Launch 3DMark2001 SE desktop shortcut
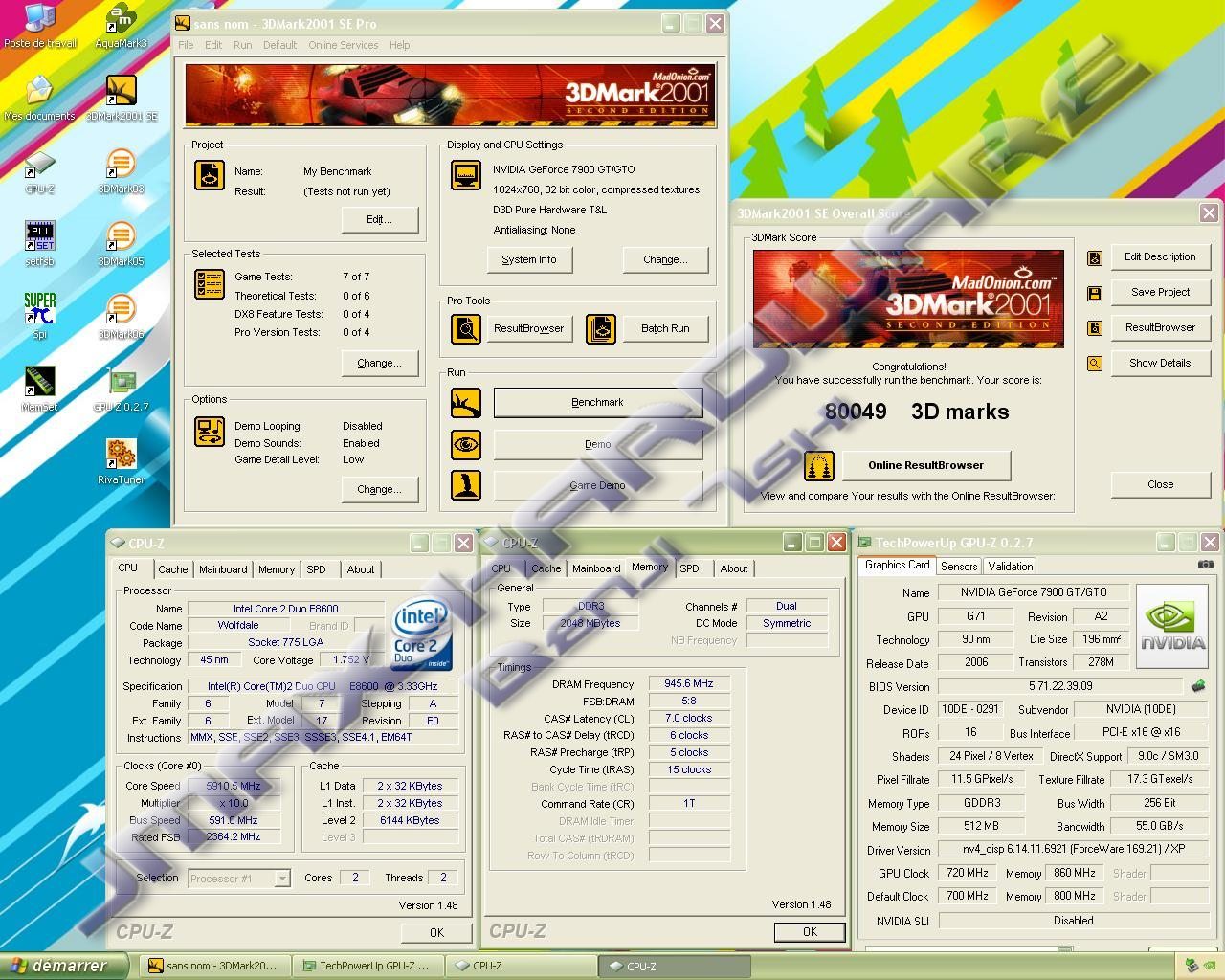 121,99
